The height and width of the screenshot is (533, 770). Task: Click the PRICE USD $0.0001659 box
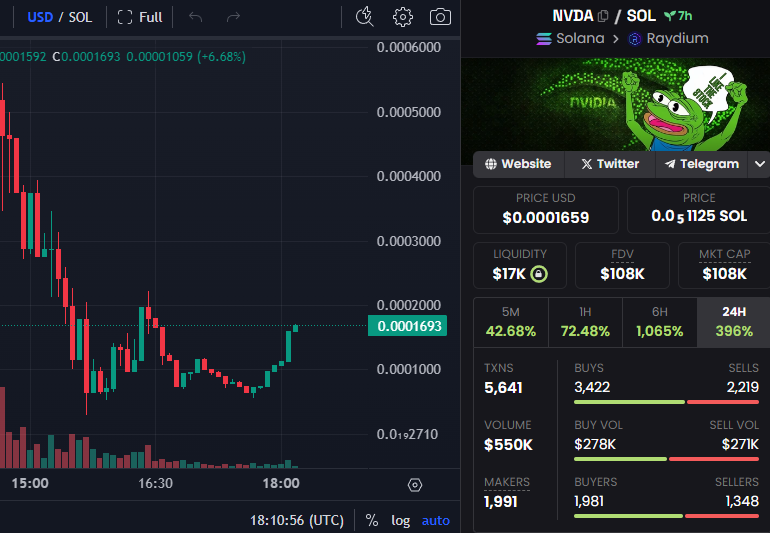click(x=546, y=210)
